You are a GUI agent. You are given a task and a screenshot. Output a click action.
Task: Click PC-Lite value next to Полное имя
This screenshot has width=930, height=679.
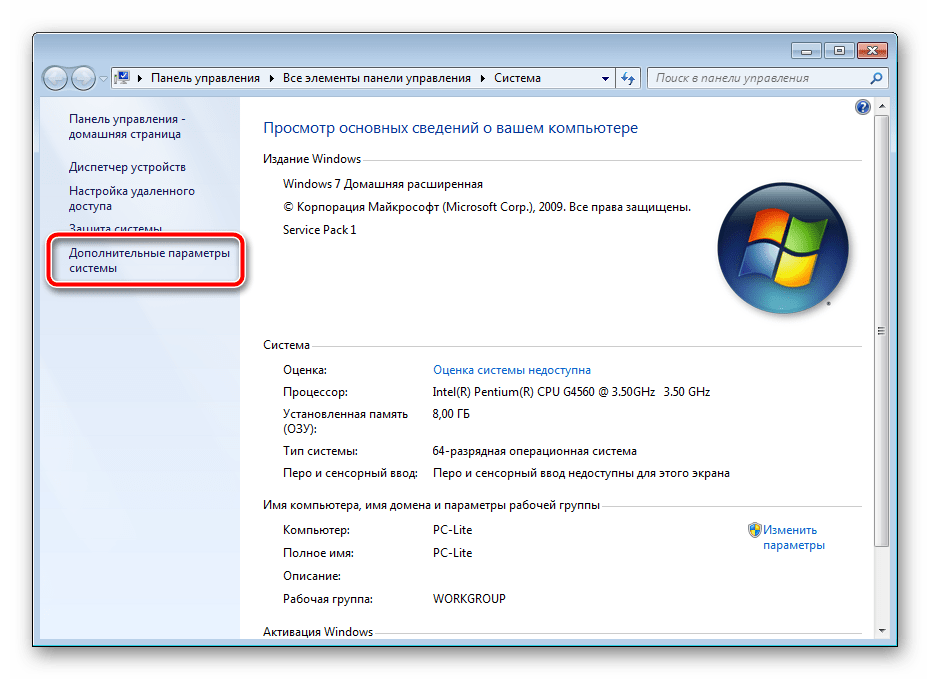pyautogui.click(x=453, y=553)
